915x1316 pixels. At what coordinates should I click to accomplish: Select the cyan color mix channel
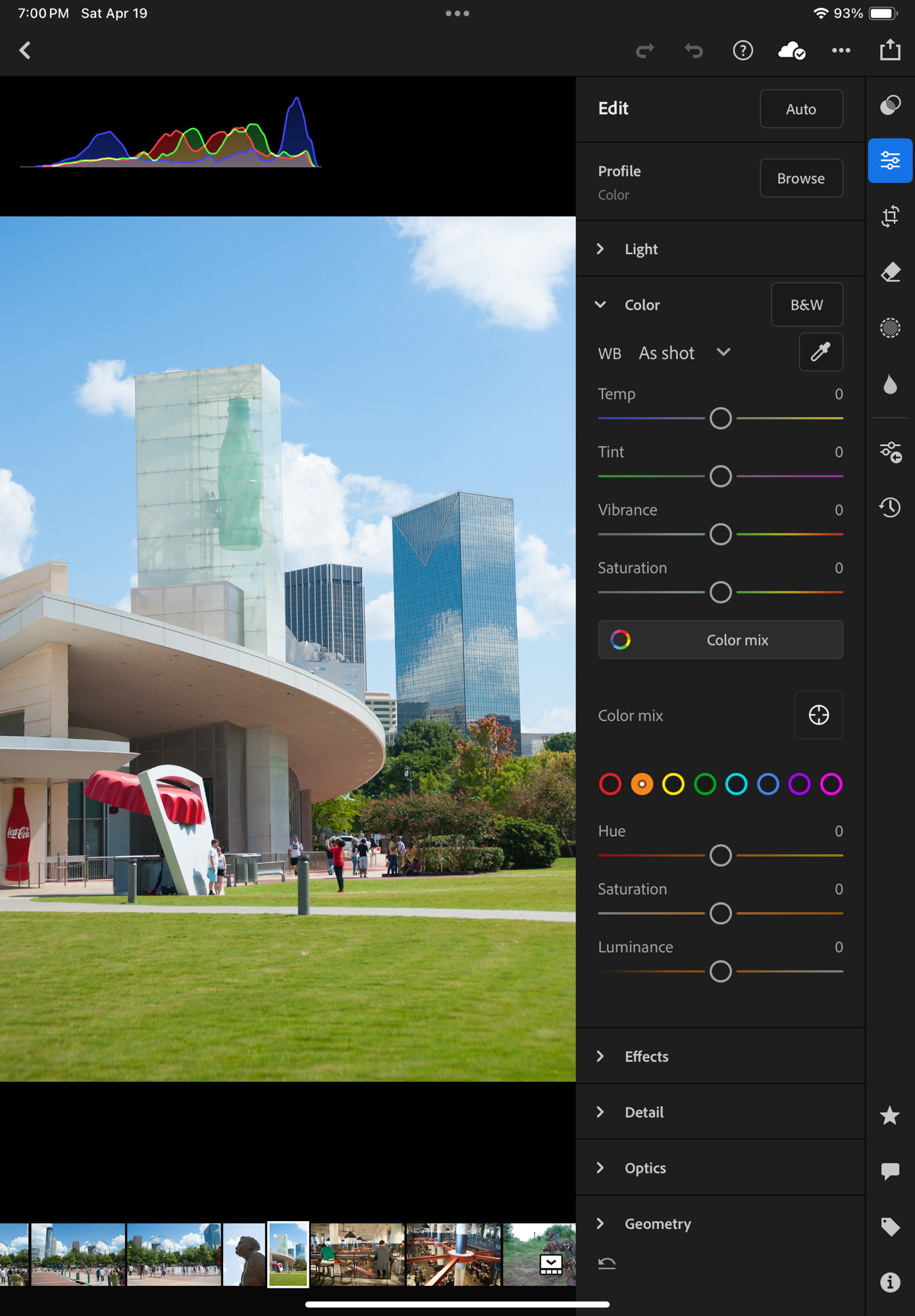click(736, 784)
